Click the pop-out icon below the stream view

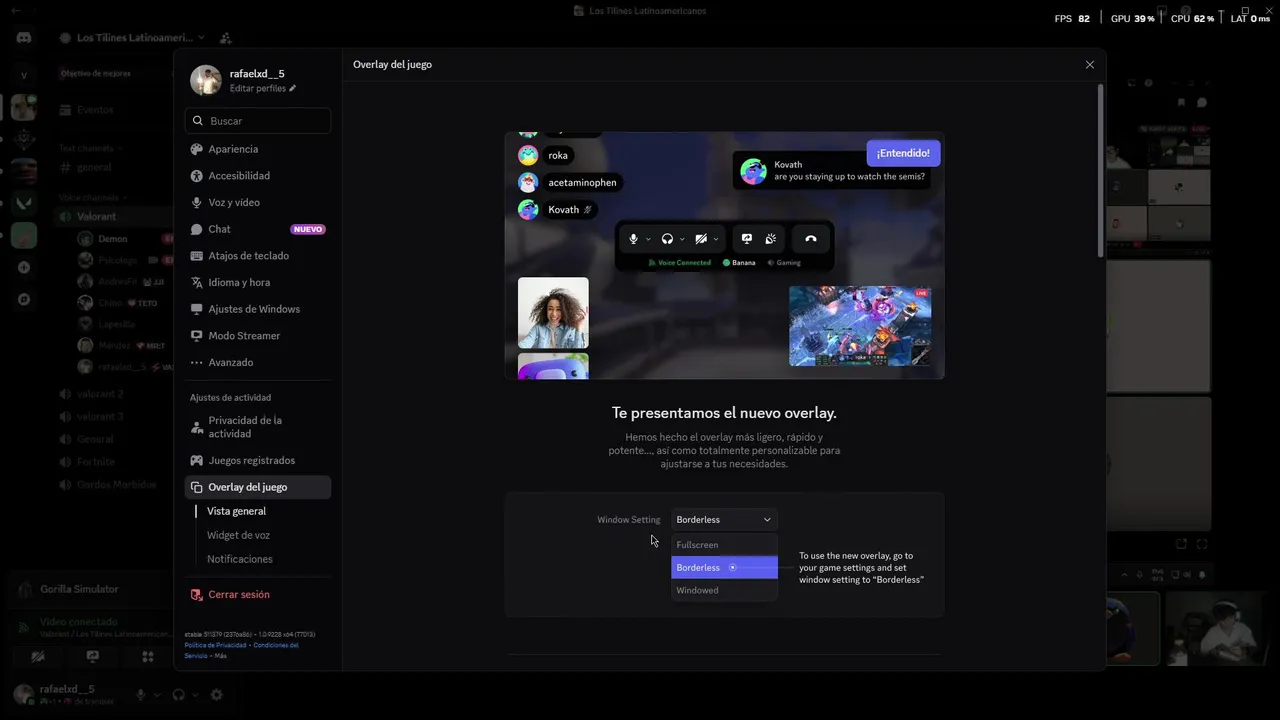click(1181, 544)
